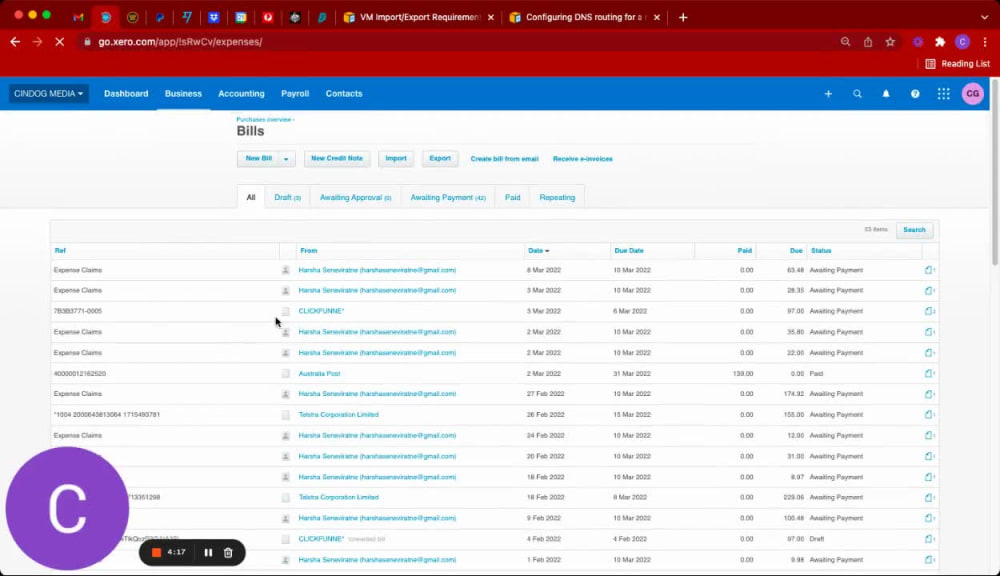1000x576 pixels.
Task: Switch to the pinned Dropbox tab
Action: tap(214, 17)
